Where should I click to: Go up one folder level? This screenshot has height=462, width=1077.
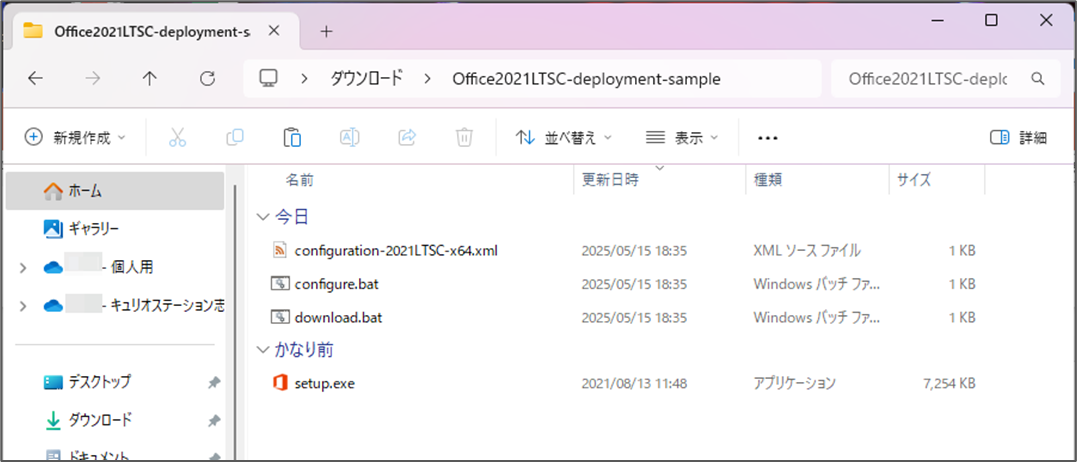click(x=150, y=79)
